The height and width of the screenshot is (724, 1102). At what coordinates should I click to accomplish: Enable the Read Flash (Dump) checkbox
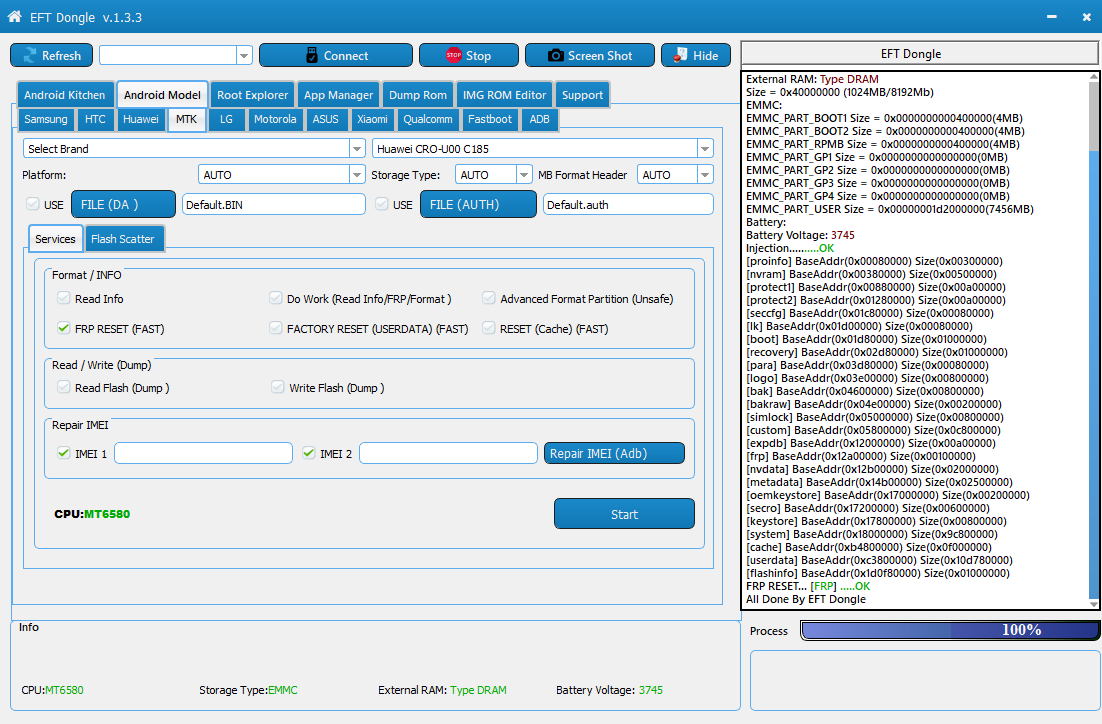pos(64,387)
